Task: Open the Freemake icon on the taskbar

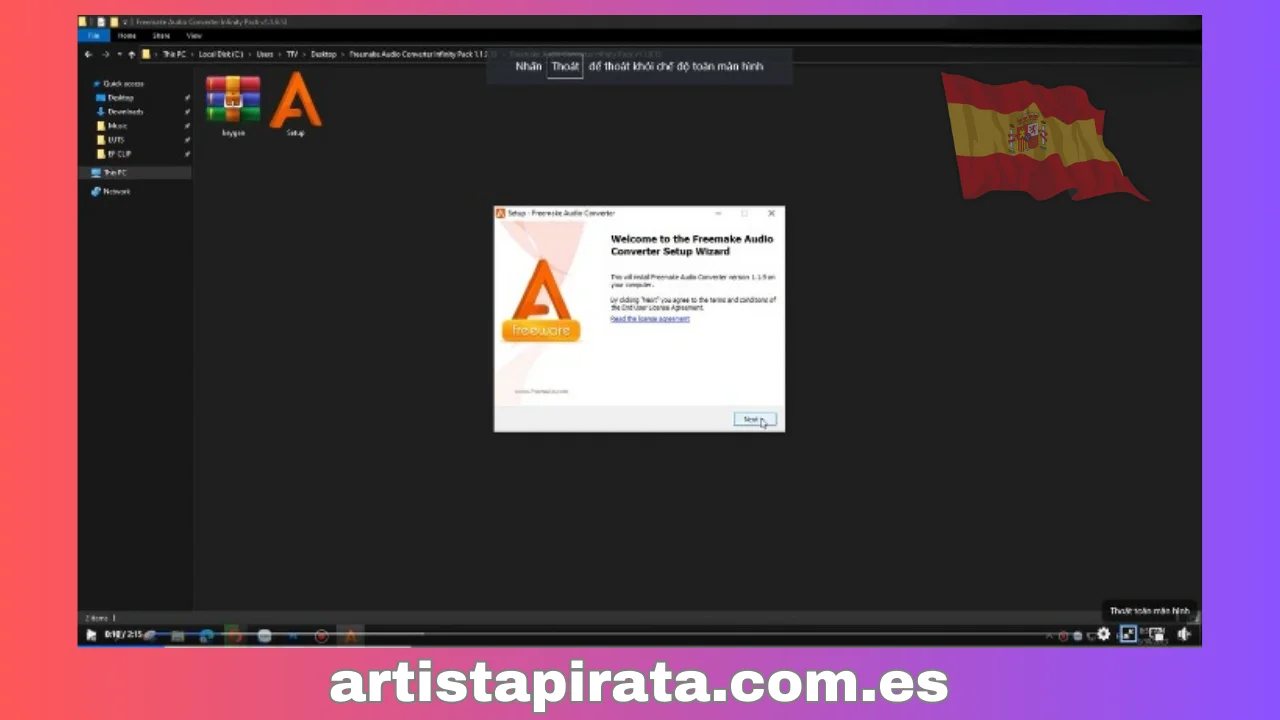Action: (350, 635)
